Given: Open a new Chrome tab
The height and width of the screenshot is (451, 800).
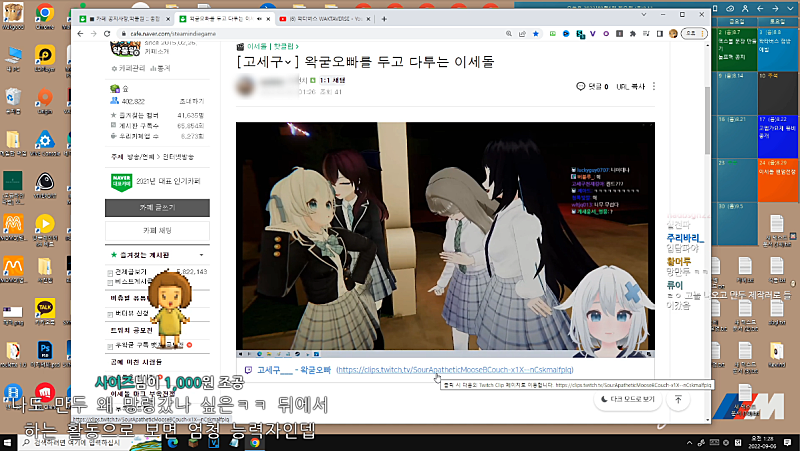Looking at the screenshot, I should pos(384,19).
